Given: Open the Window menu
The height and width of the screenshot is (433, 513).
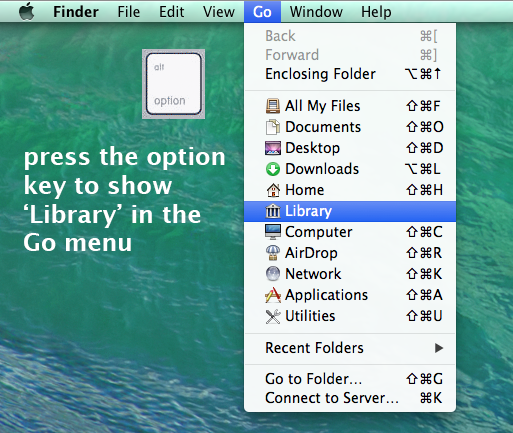Looking at the screenshot, I should tap(316, 12).
